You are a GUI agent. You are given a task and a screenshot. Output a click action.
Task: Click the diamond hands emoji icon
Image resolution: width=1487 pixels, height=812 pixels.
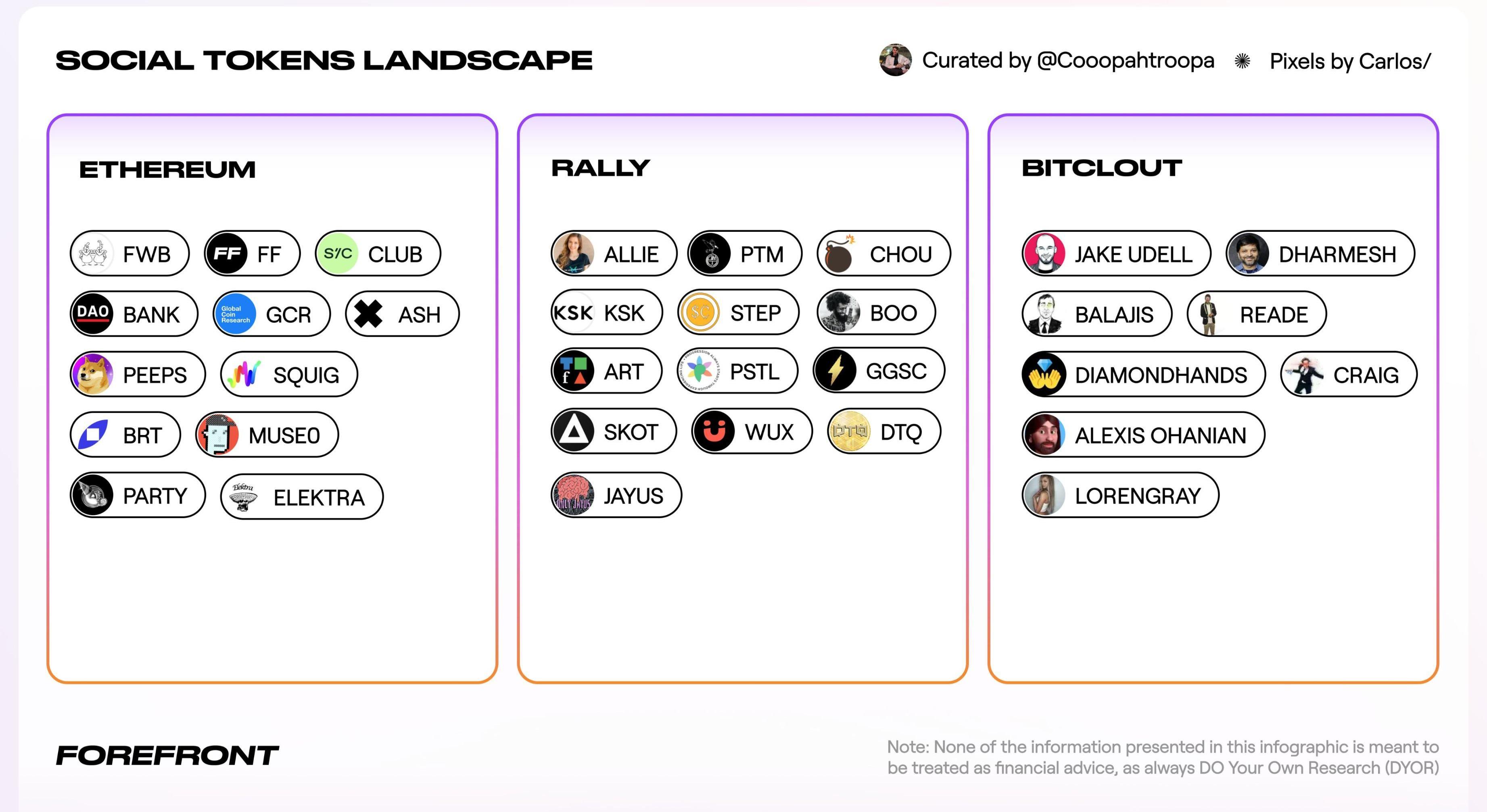1044,375
